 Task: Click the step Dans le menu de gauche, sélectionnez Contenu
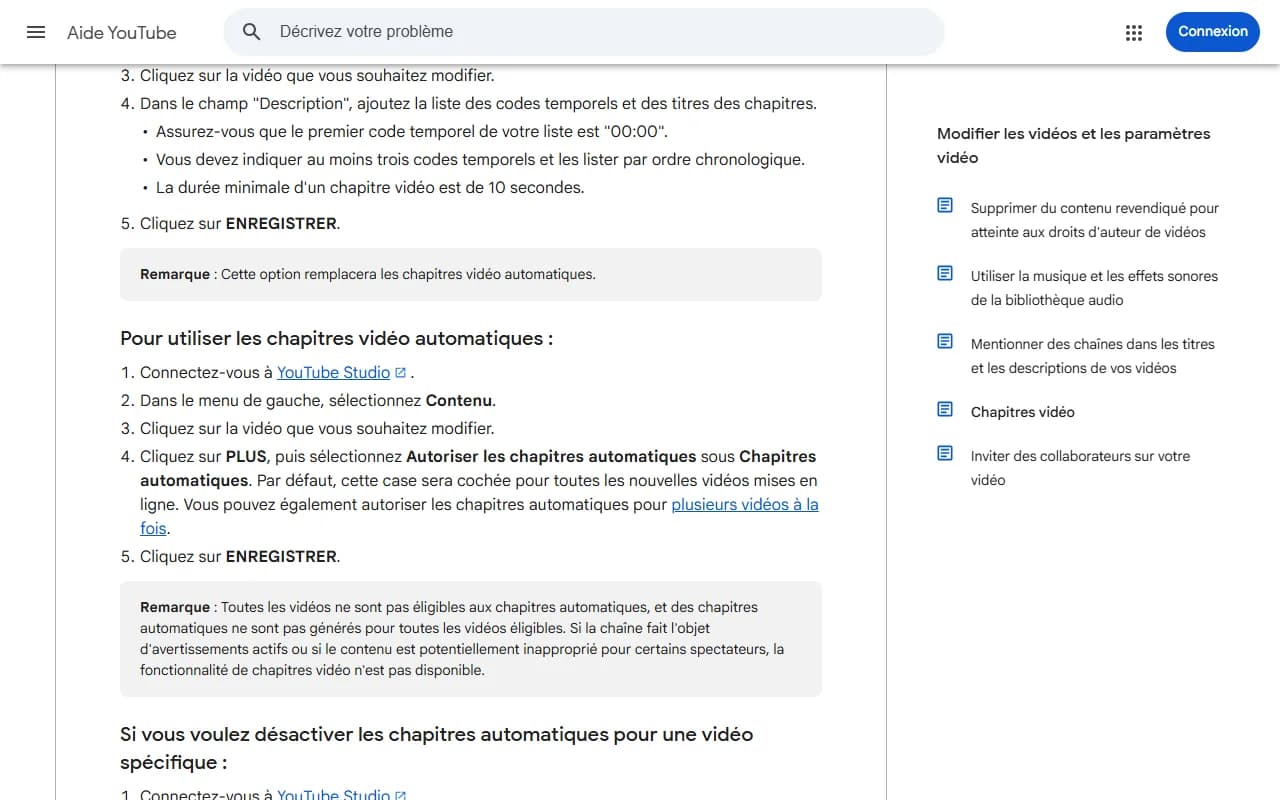click(x=318, y=401)
